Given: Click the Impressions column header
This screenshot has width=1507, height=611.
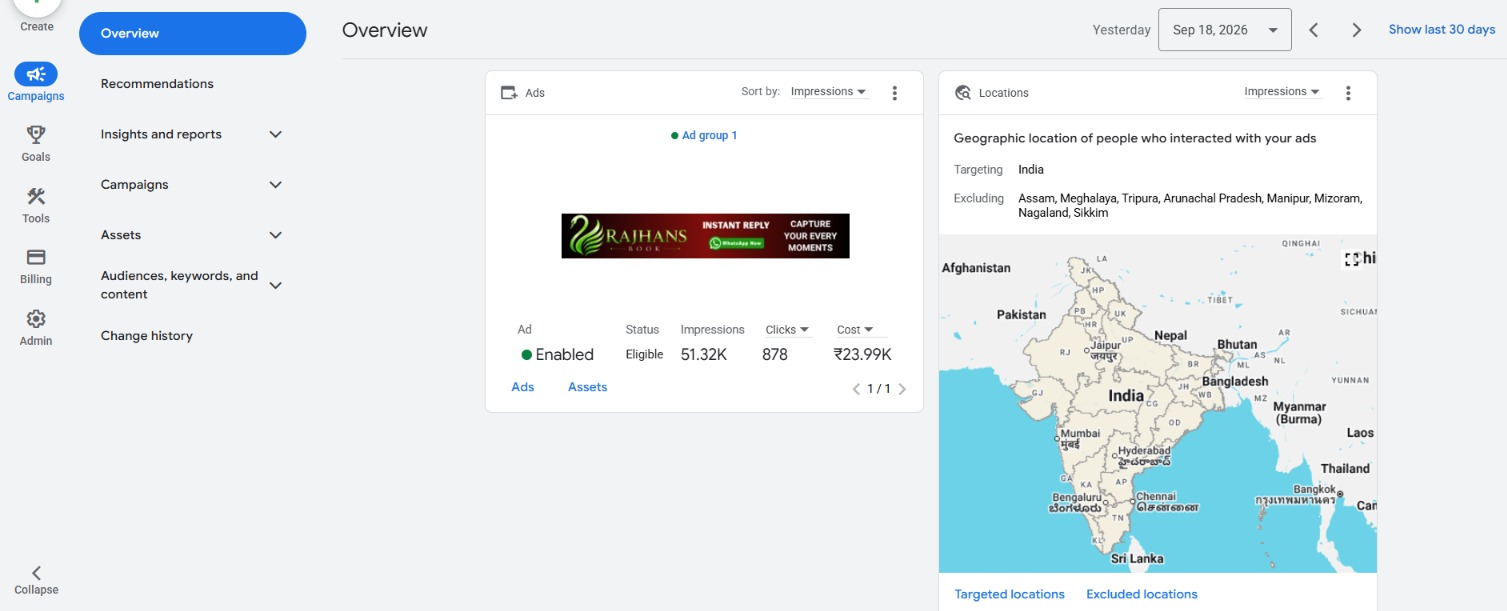Looking at the screenshot, I should pos(712,329).
